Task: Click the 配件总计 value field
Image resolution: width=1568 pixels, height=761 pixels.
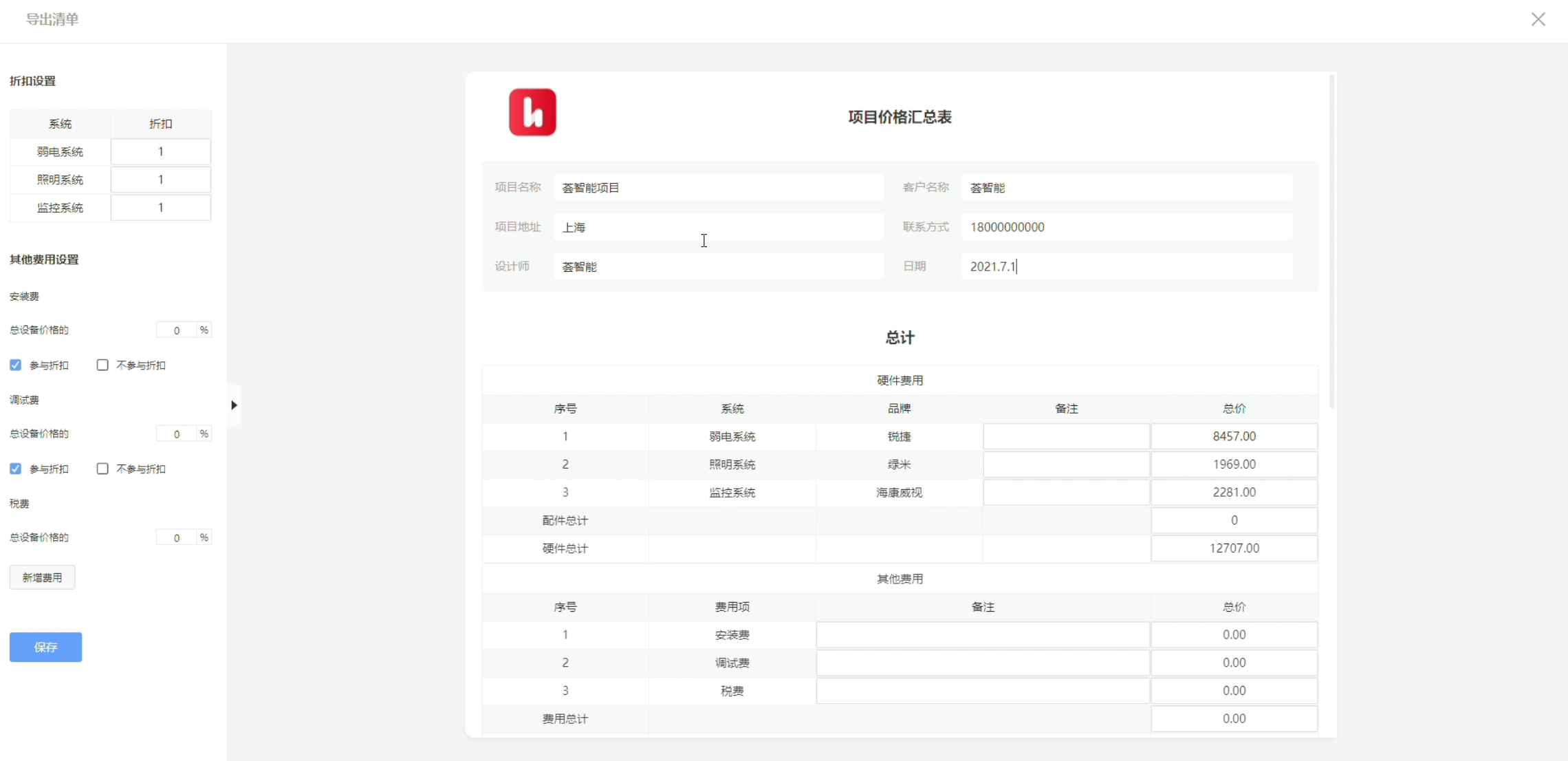Action: coord(1234,521)
